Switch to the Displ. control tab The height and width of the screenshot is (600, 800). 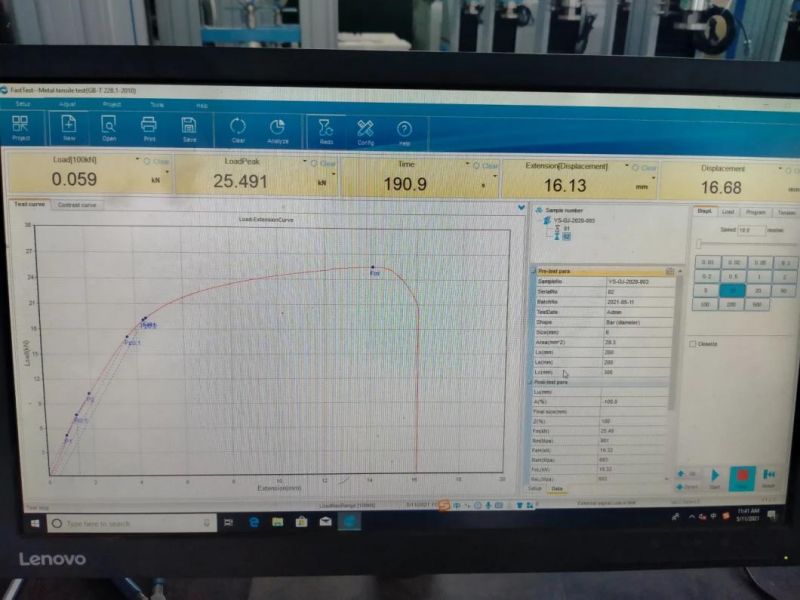[705, 211]
